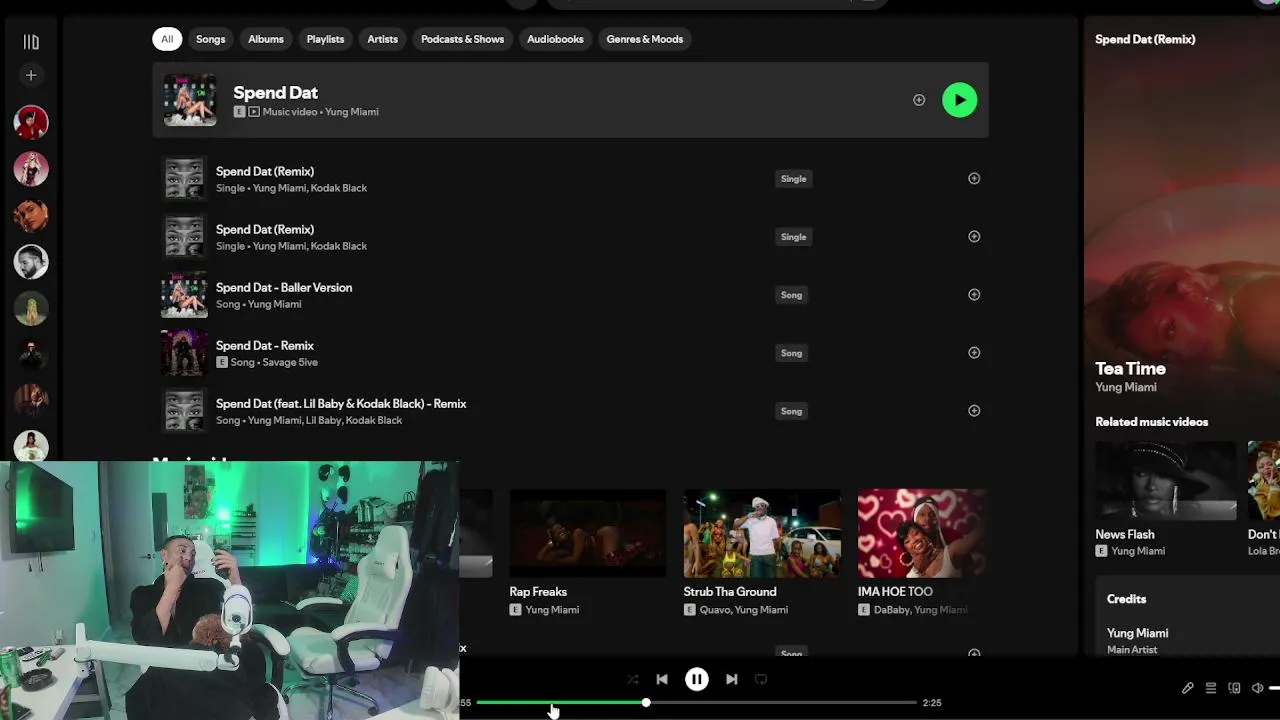The image size is (1280, 720).
Task: Go to DaBaby's artist page
Action: click(x=891, y=610)
